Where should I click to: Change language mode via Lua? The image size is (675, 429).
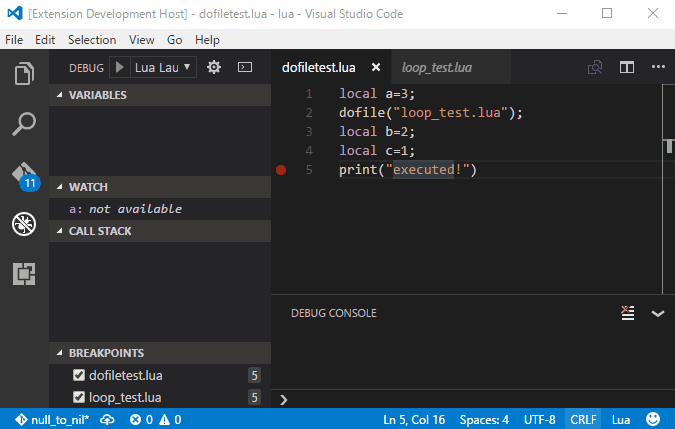[621, 420]
